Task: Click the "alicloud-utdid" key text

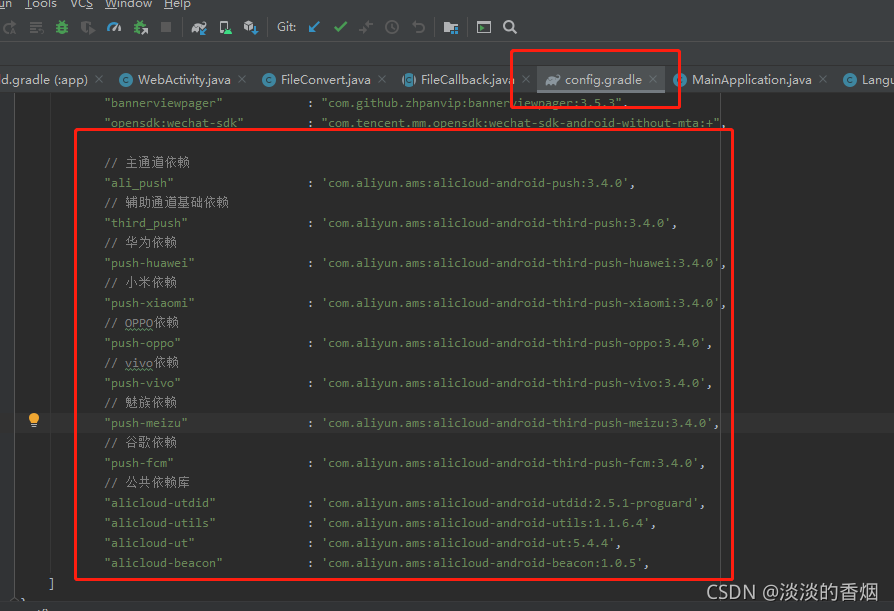Action: click(160, 503)
